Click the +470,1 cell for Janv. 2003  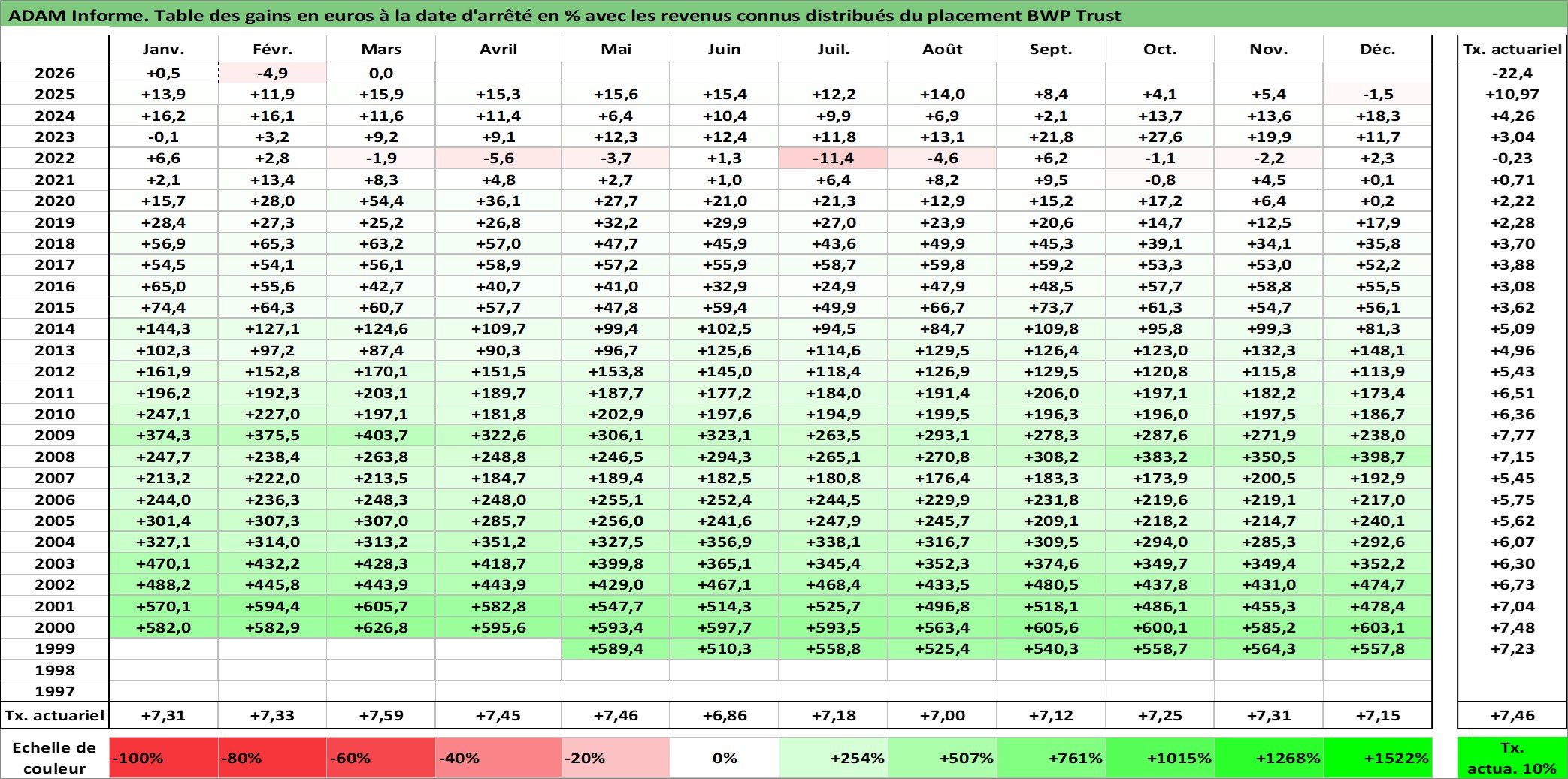pyautogui.click(x=164, y=563)
